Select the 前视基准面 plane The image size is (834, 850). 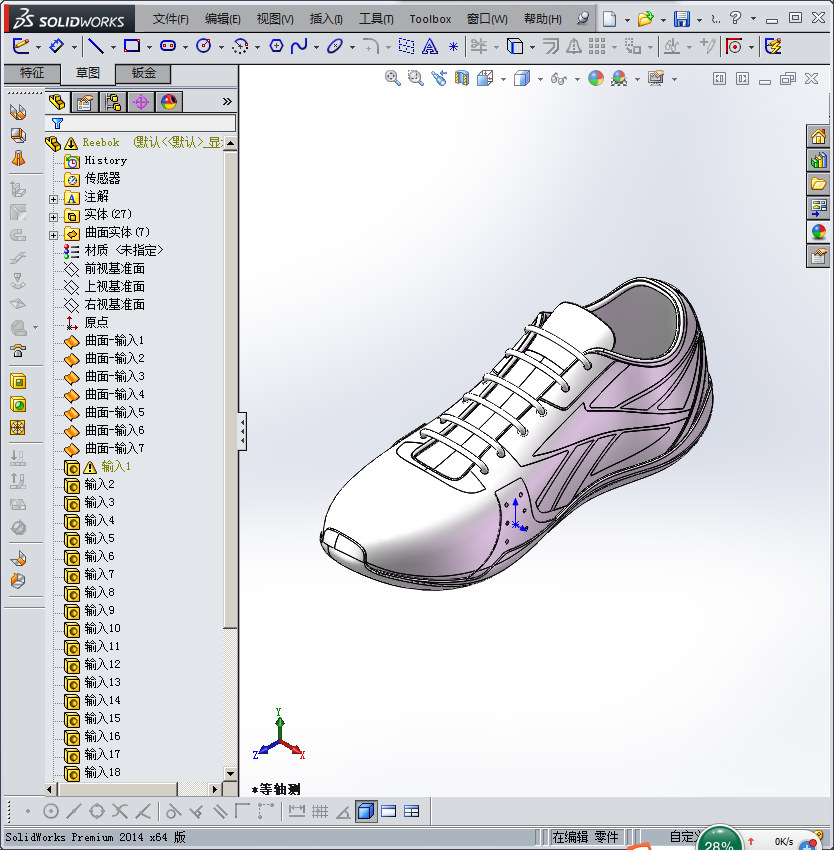click(x=114, y=268)
